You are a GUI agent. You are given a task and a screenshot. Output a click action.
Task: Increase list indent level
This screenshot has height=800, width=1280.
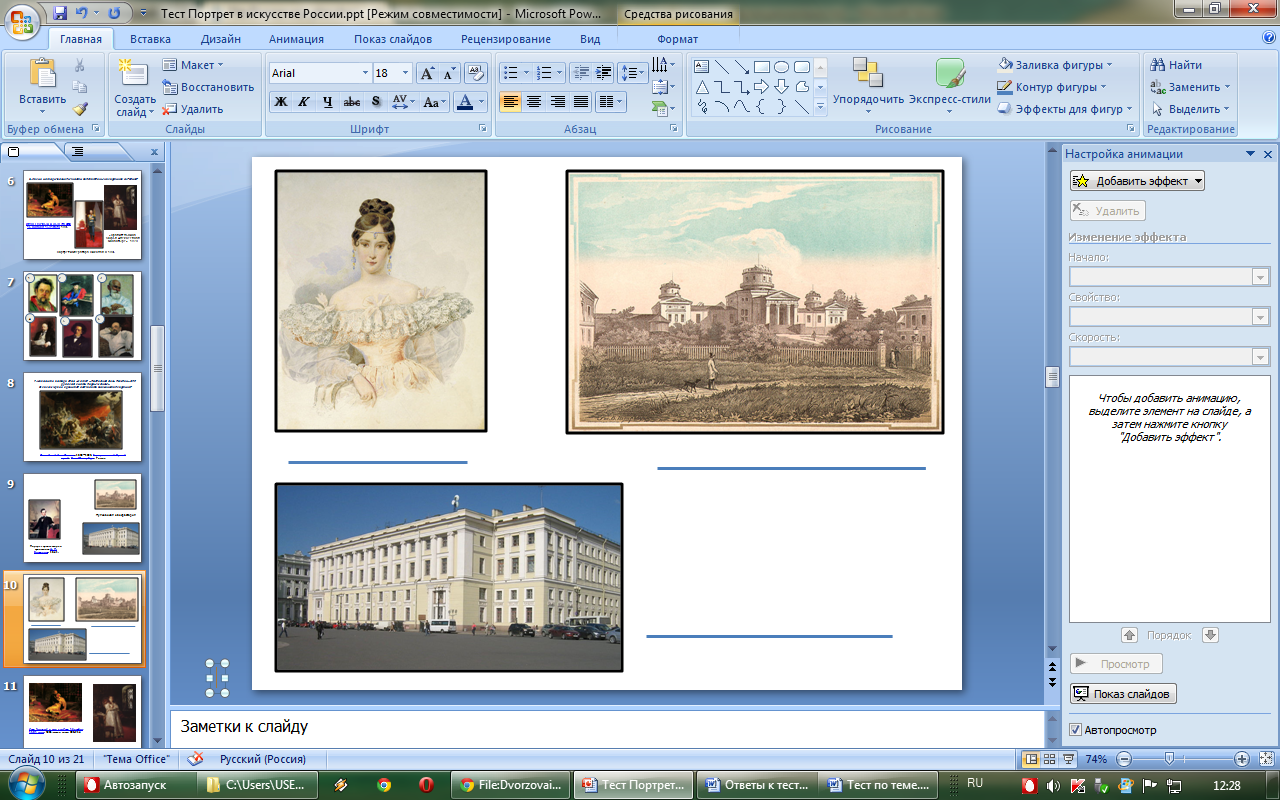pyautogui.click(x=603, y=72)
